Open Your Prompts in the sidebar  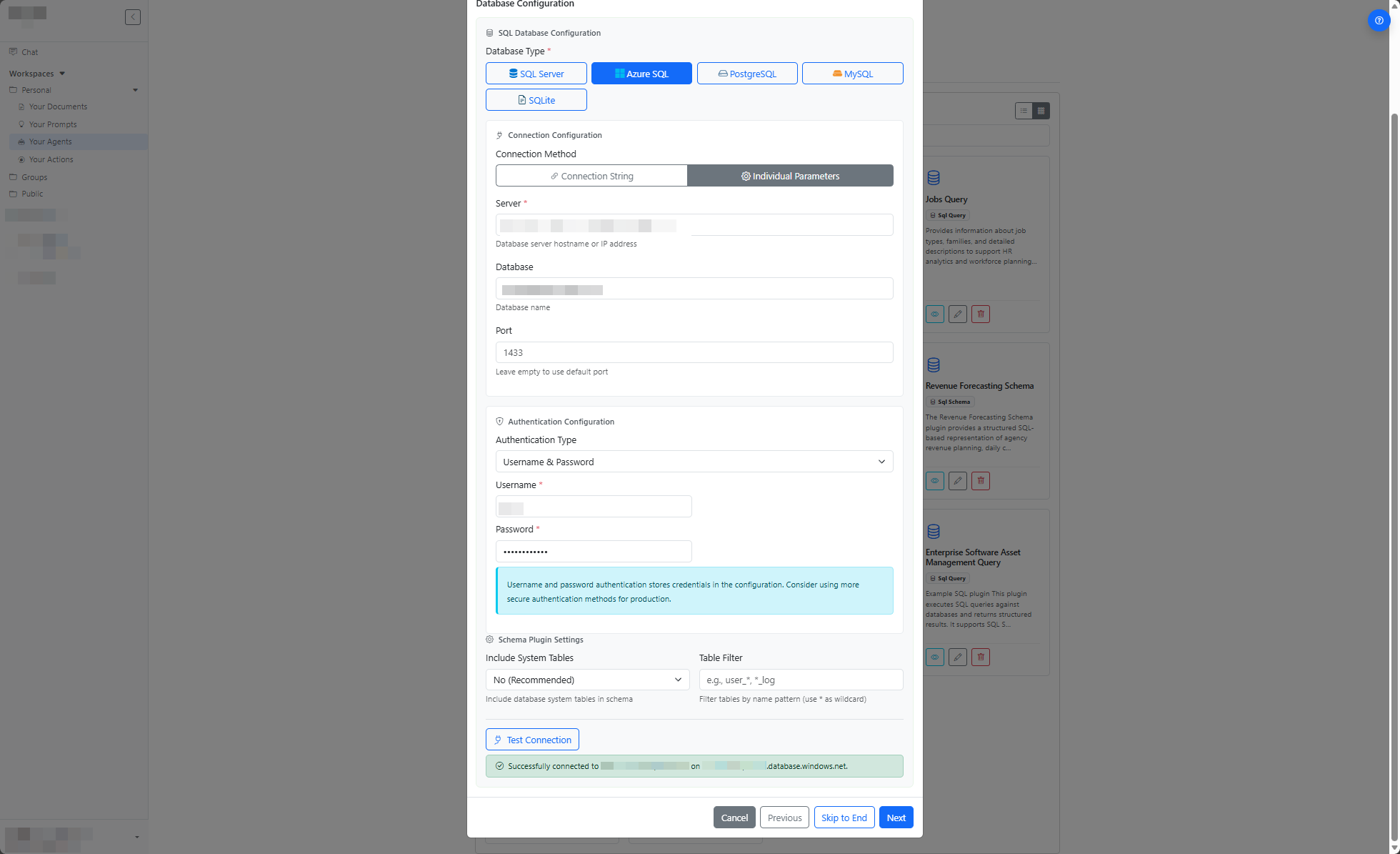pyautogui.click(x=53, y=124)
